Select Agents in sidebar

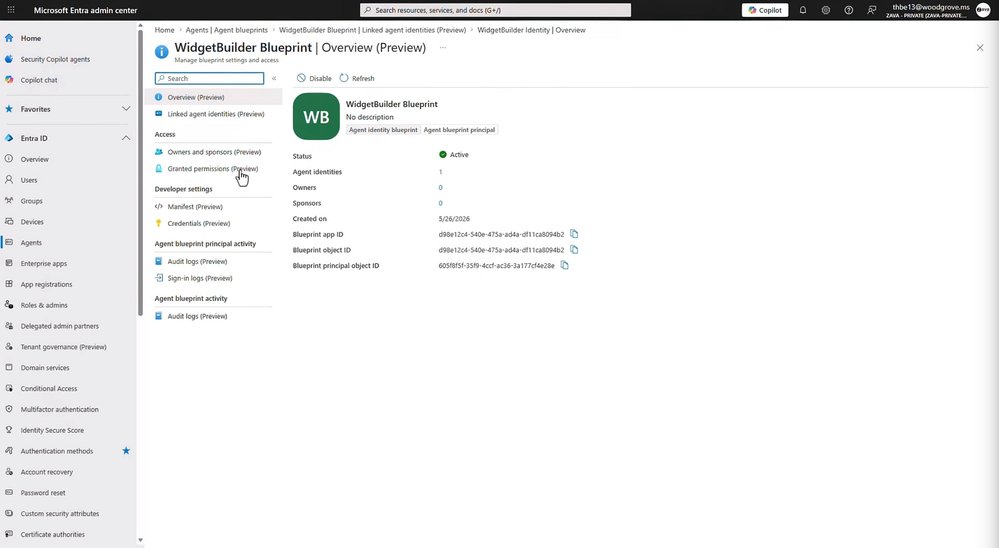point(31,243)
